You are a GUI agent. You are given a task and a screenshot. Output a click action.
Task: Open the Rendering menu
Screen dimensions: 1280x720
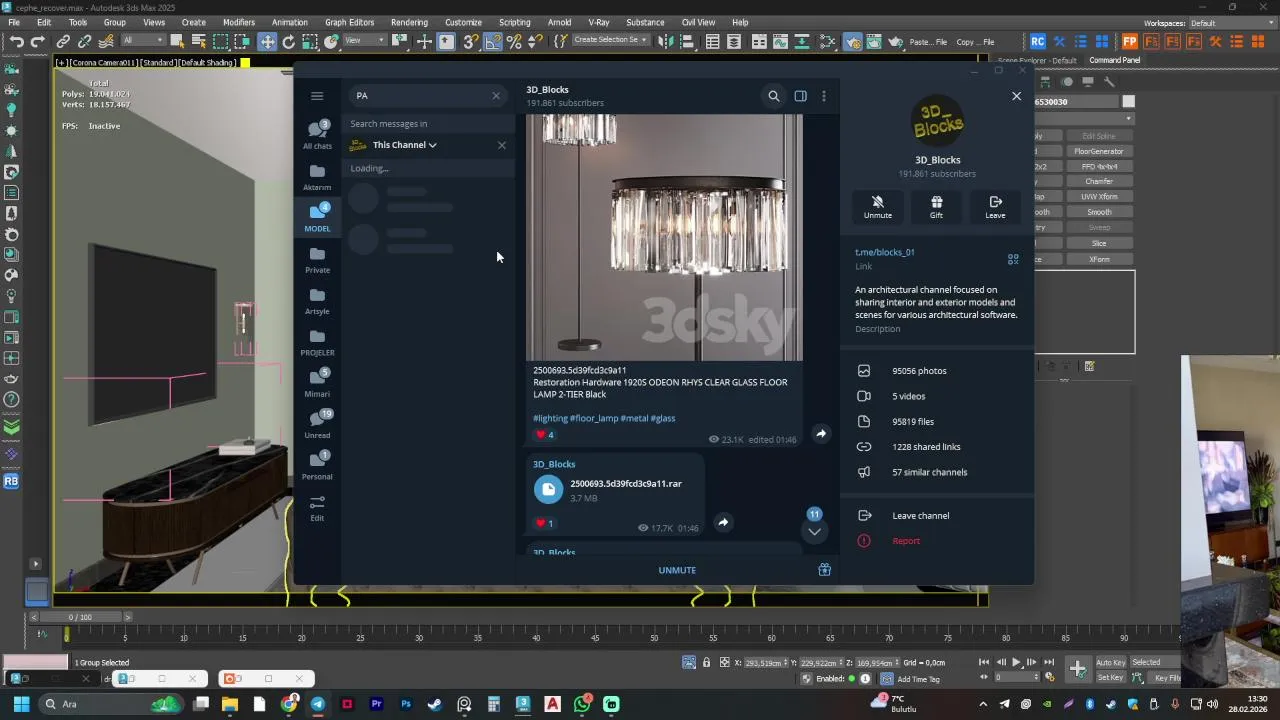pyautogui.click(x=409, y=22)
